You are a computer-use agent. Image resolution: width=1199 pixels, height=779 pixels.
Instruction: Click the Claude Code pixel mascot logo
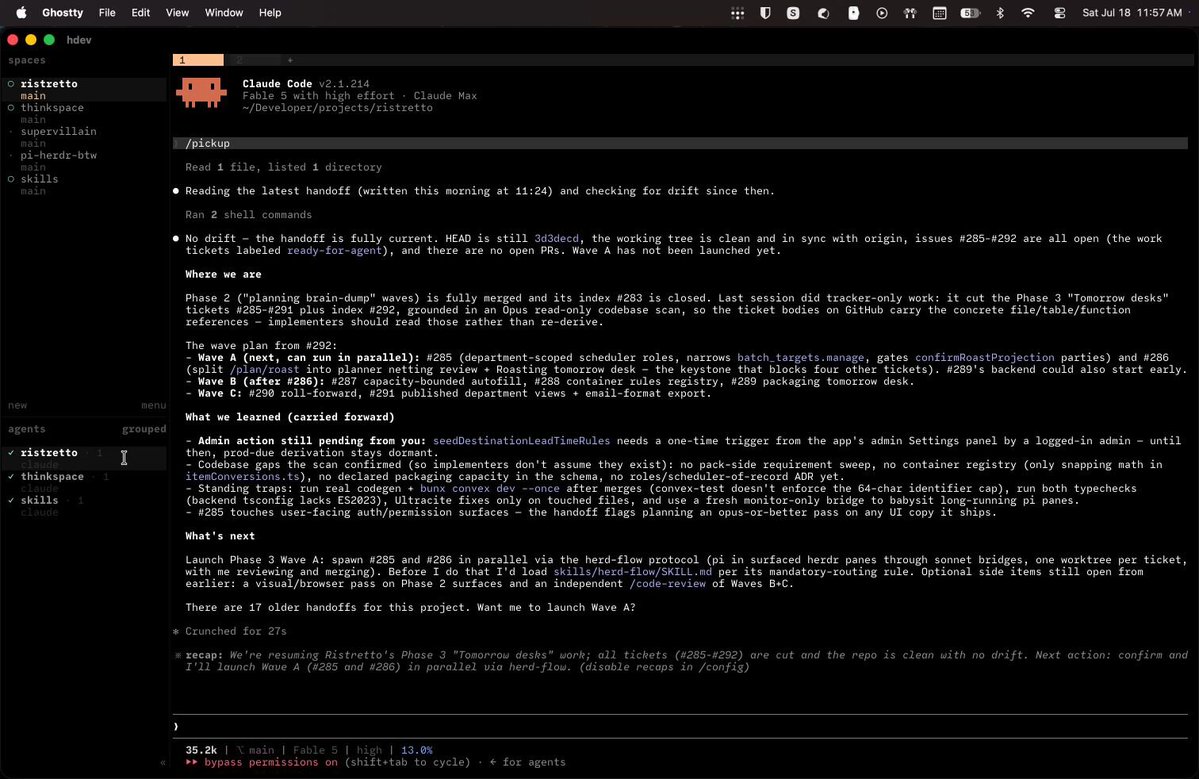tap(201, 93)
